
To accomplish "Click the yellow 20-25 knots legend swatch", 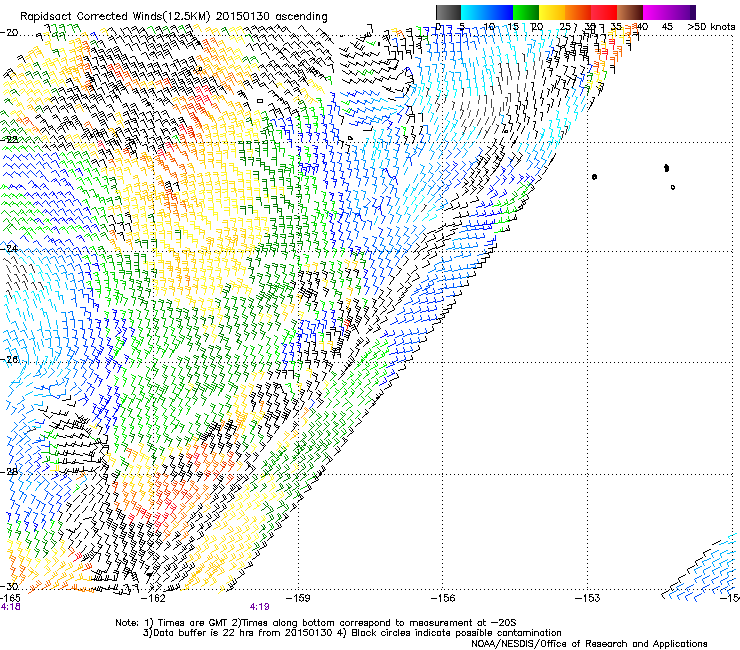I will point(552,12).
